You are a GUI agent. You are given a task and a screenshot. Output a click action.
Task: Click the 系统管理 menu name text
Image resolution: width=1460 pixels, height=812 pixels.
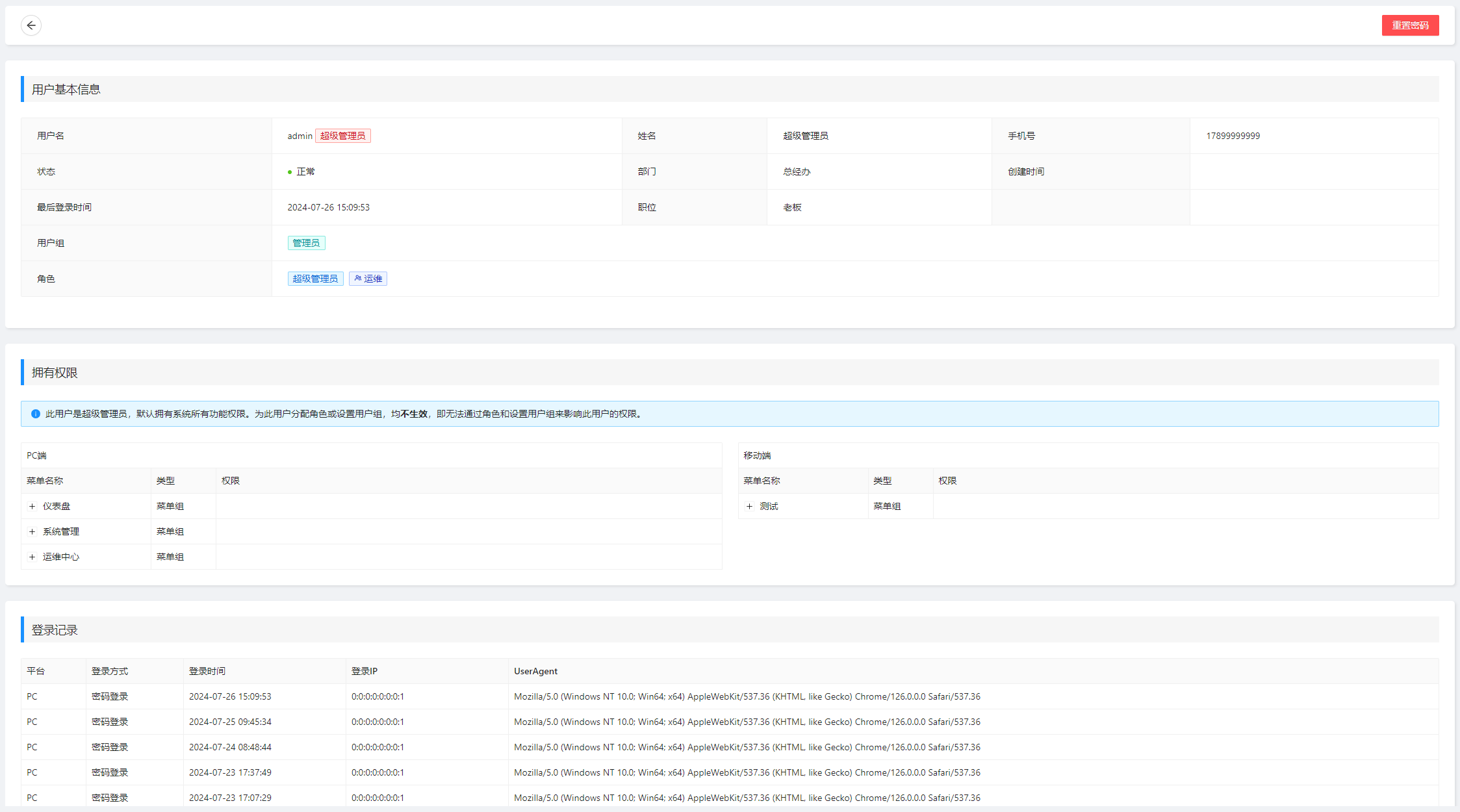click(x=61, y=531)
